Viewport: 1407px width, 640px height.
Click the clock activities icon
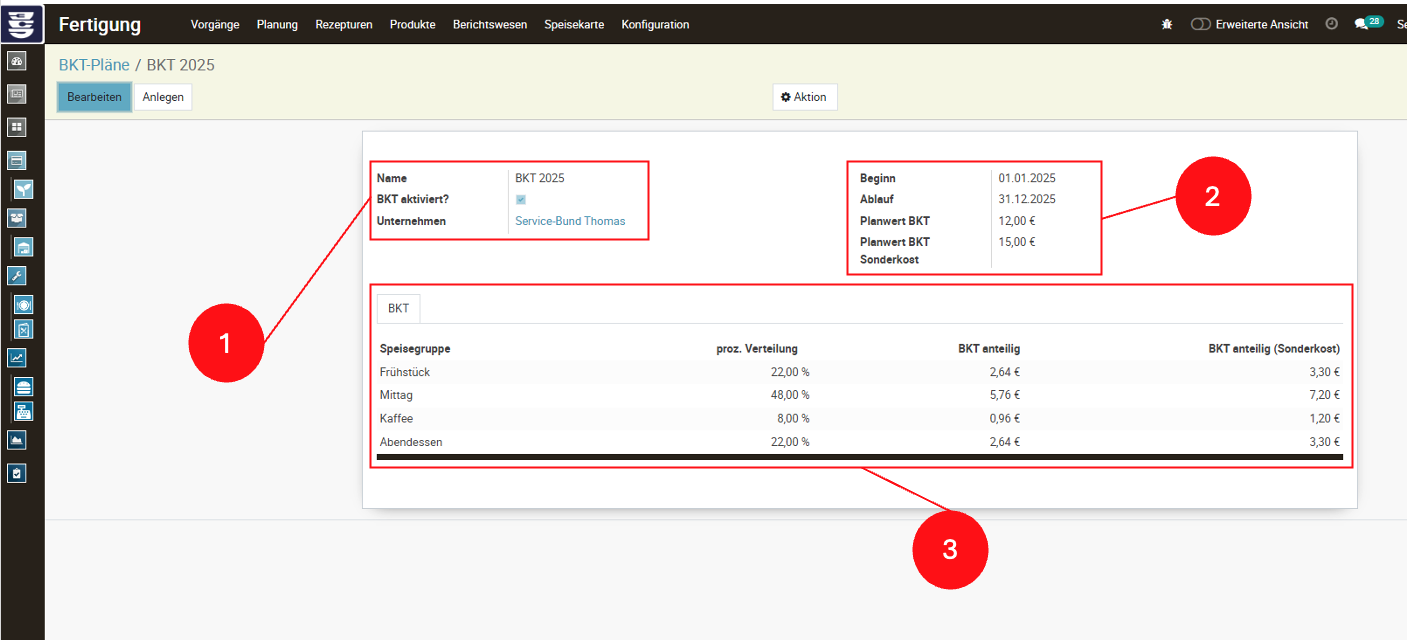(x=1331, y=24)
